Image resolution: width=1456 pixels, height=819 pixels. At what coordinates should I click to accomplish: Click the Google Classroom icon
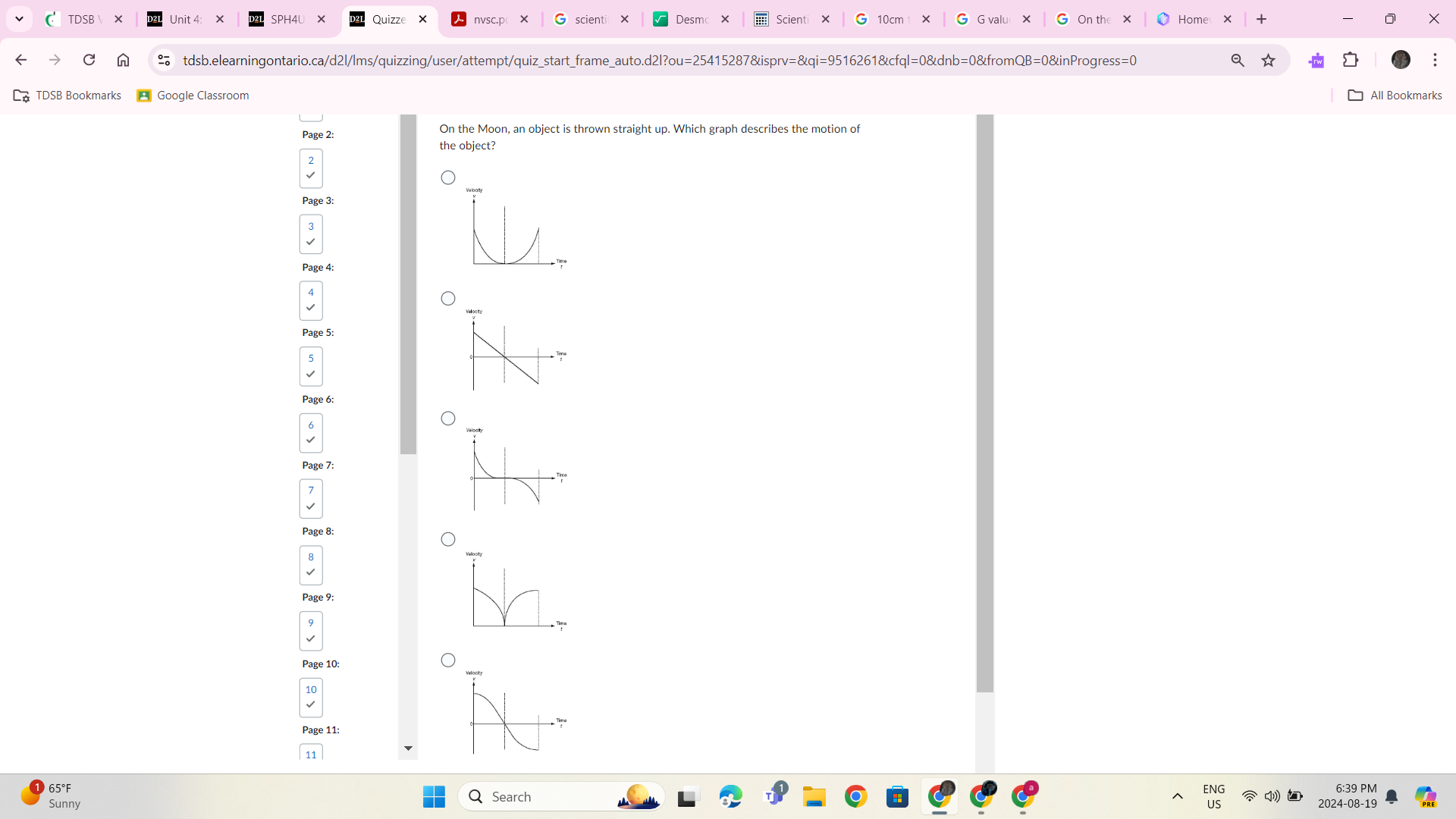(145, 95)
